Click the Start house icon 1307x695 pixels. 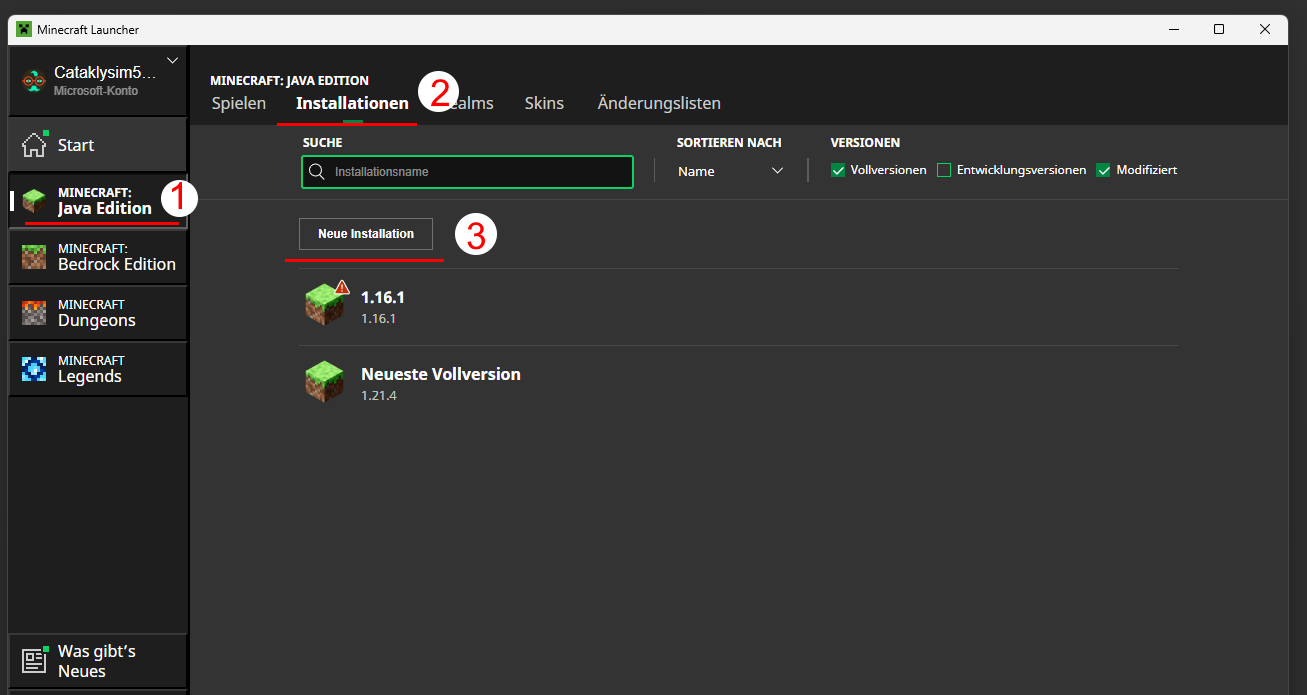coord(34,145)
